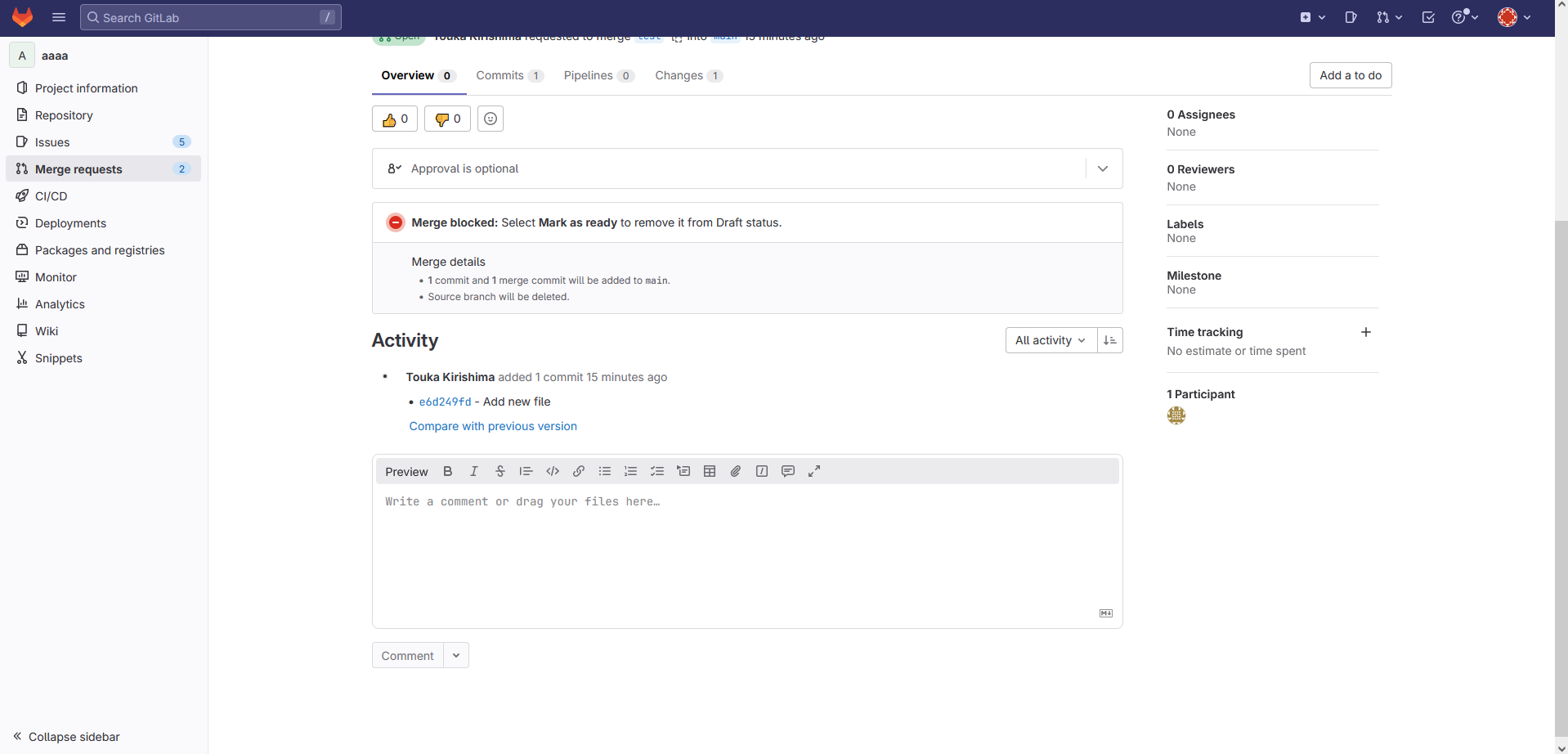Switch to the Commits tab
This screenshot has width=1568, height=754.
coord(508,75)
